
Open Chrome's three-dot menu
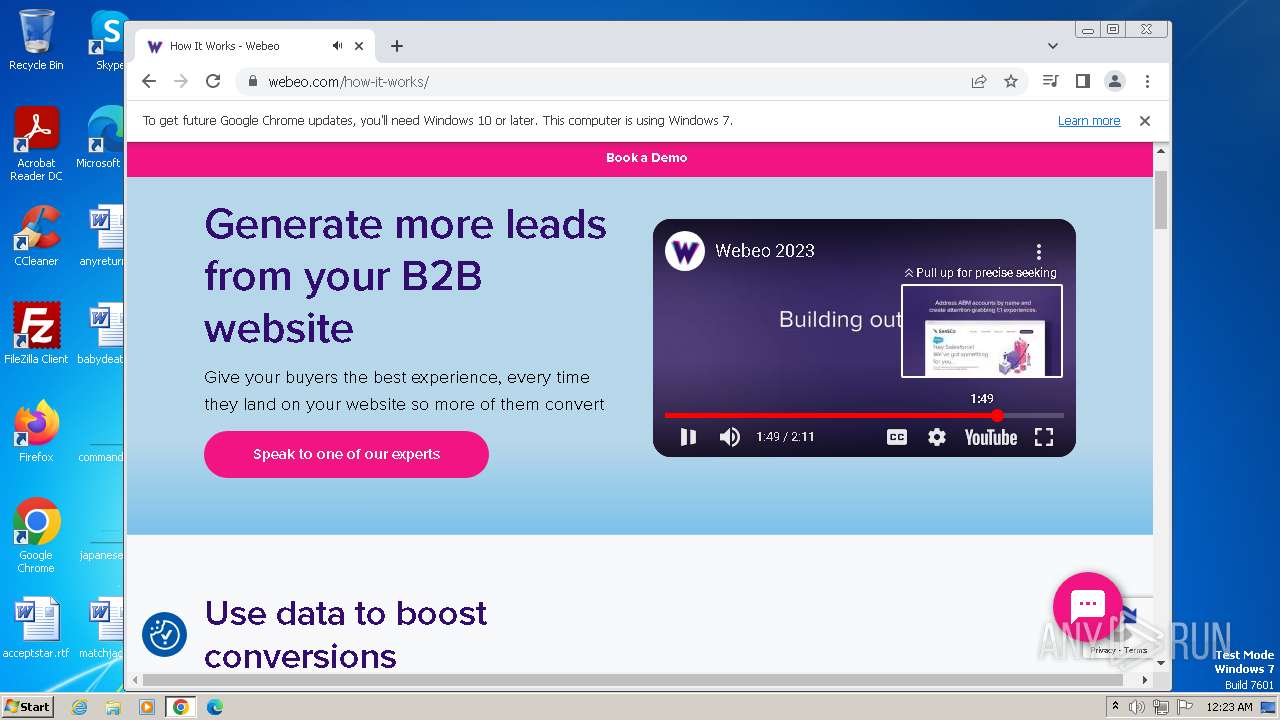pos(1147,82)
